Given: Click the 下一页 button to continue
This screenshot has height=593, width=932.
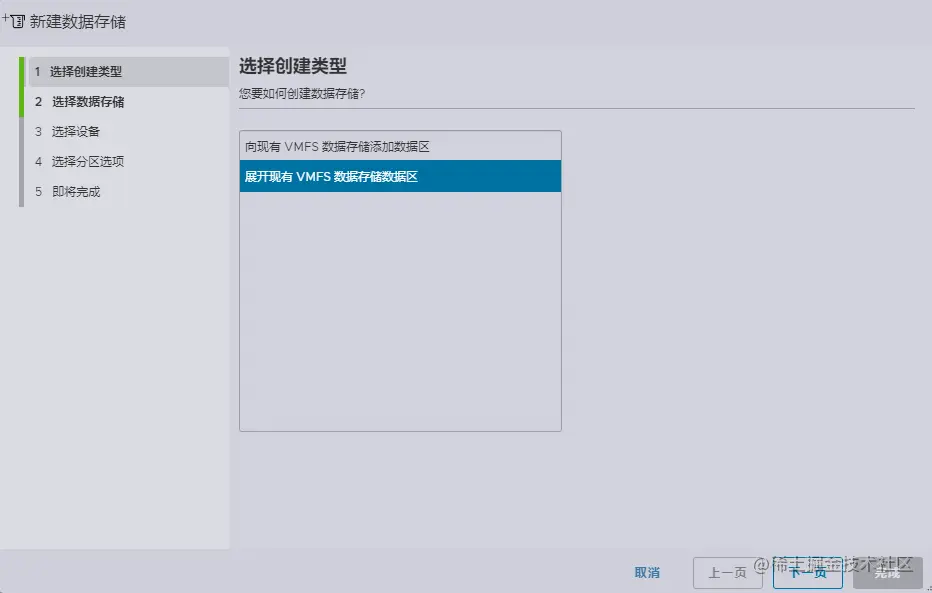Looking at the screenshot, I should click(806, 573).
